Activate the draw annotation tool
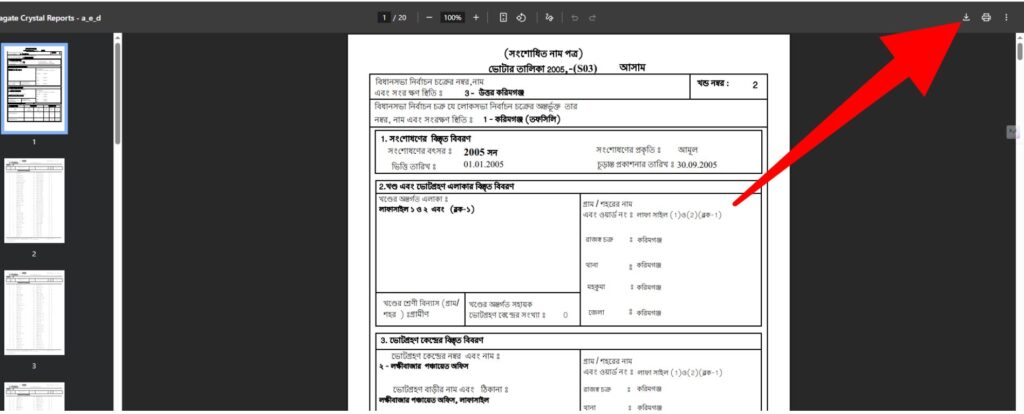The image size is (1024, 414). (550, 18)
